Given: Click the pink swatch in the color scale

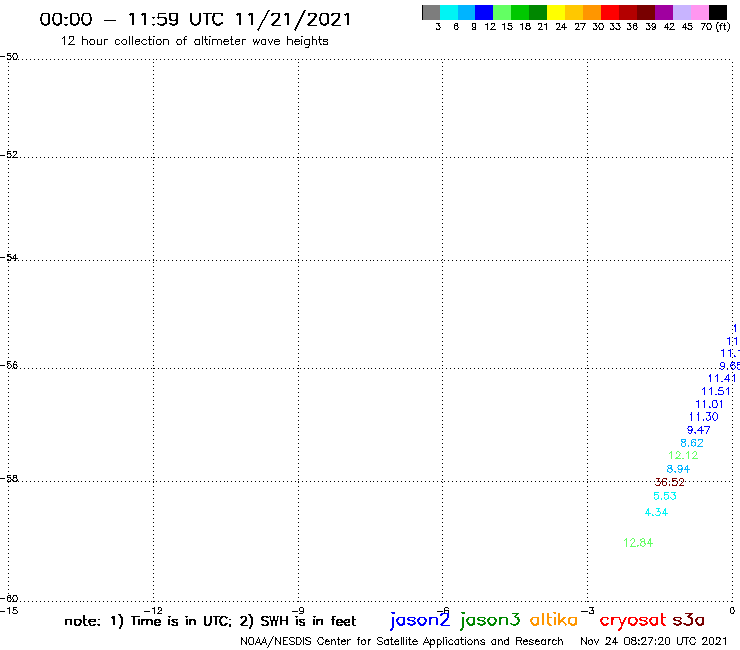Looking at the screenshot, I should click(x=699, y=12).
